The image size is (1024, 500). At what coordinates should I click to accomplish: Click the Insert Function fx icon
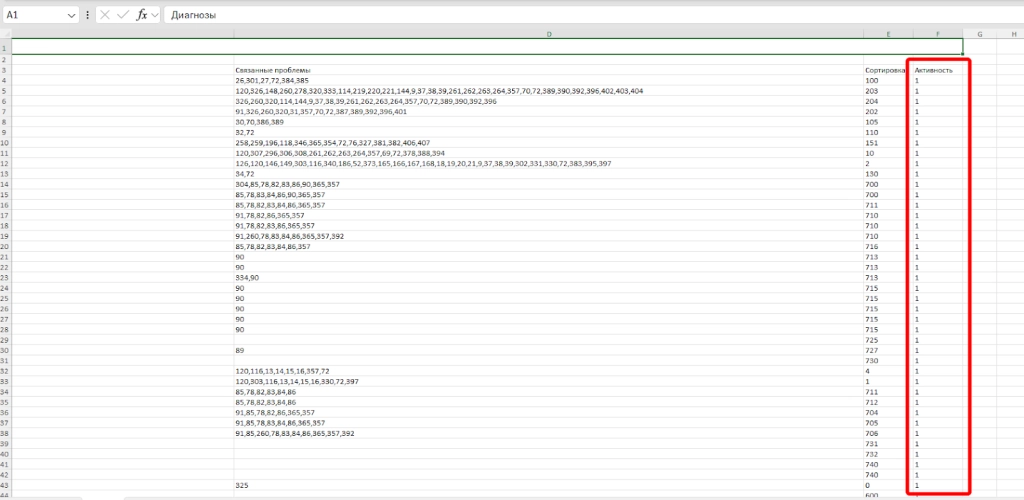(x=141, y=15)
